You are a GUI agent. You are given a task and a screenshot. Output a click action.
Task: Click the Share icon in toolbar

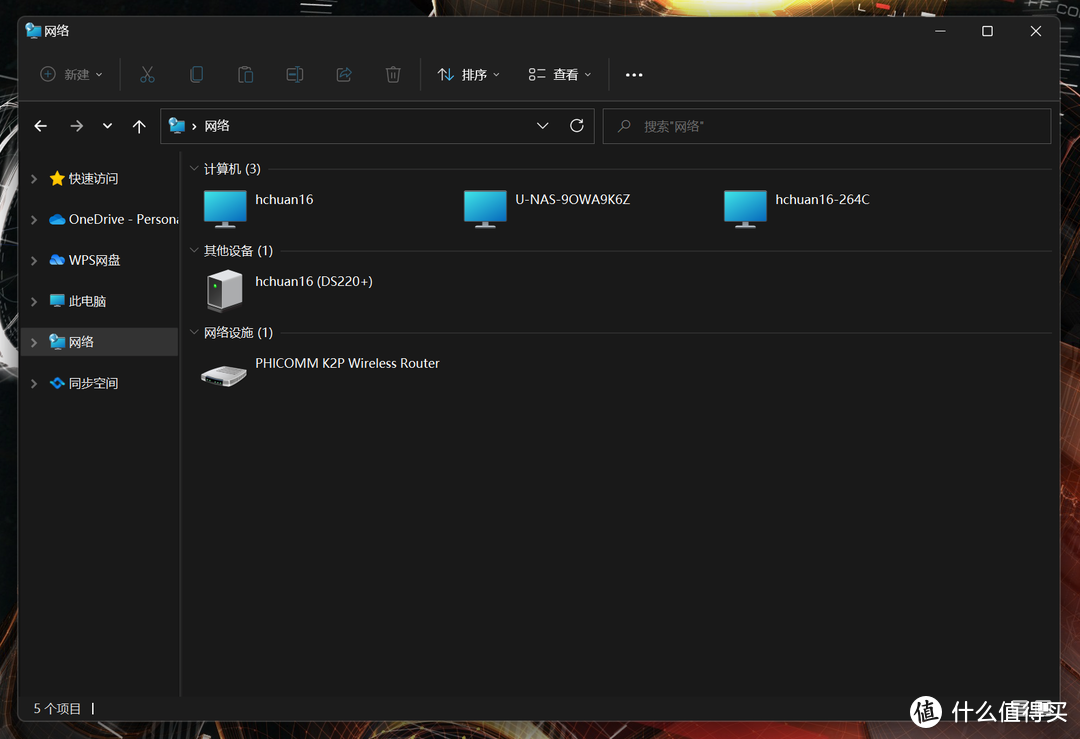coord(344,74)
